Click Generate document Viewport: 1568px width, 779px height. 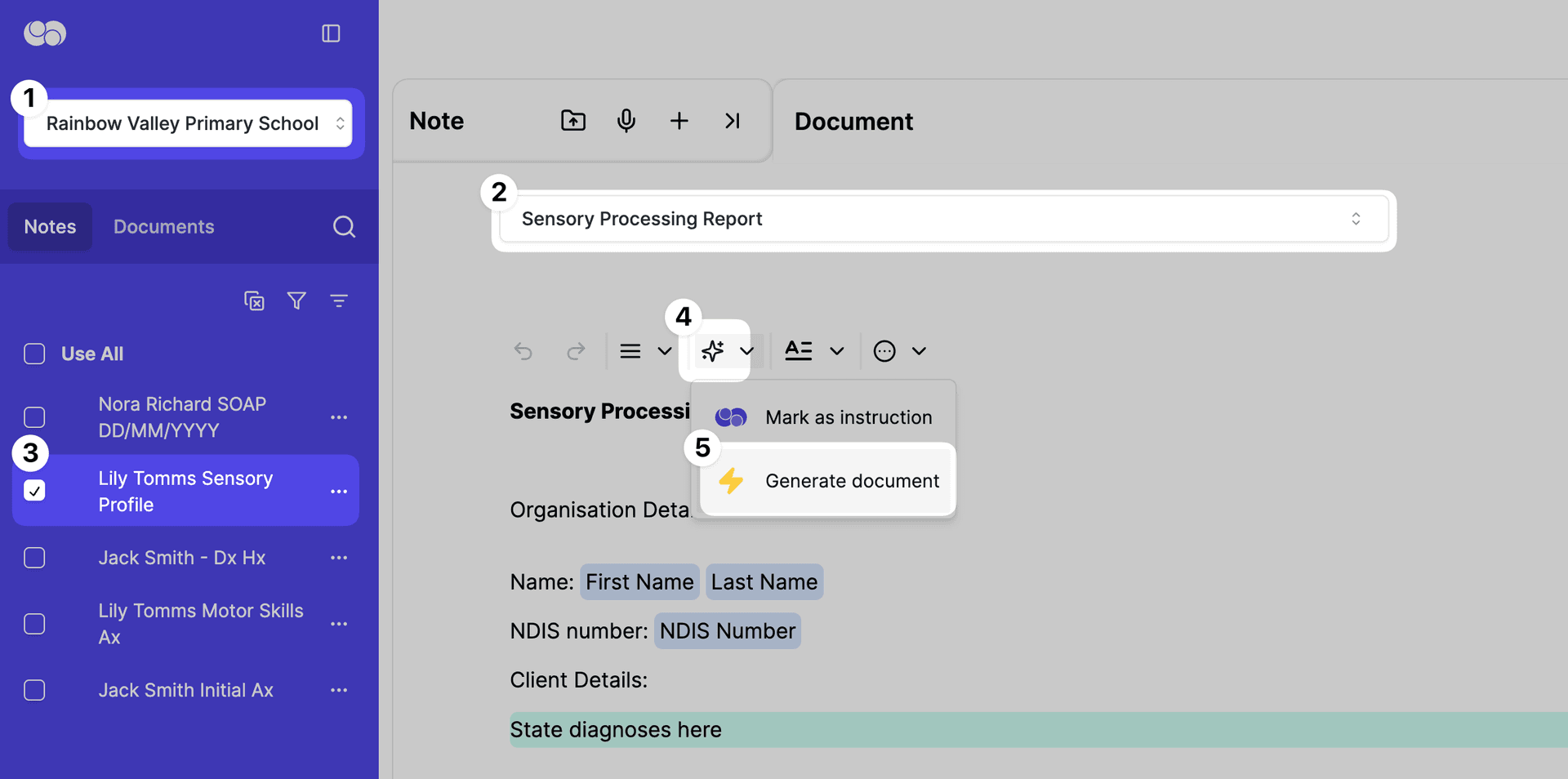click(x=851, y=481)
